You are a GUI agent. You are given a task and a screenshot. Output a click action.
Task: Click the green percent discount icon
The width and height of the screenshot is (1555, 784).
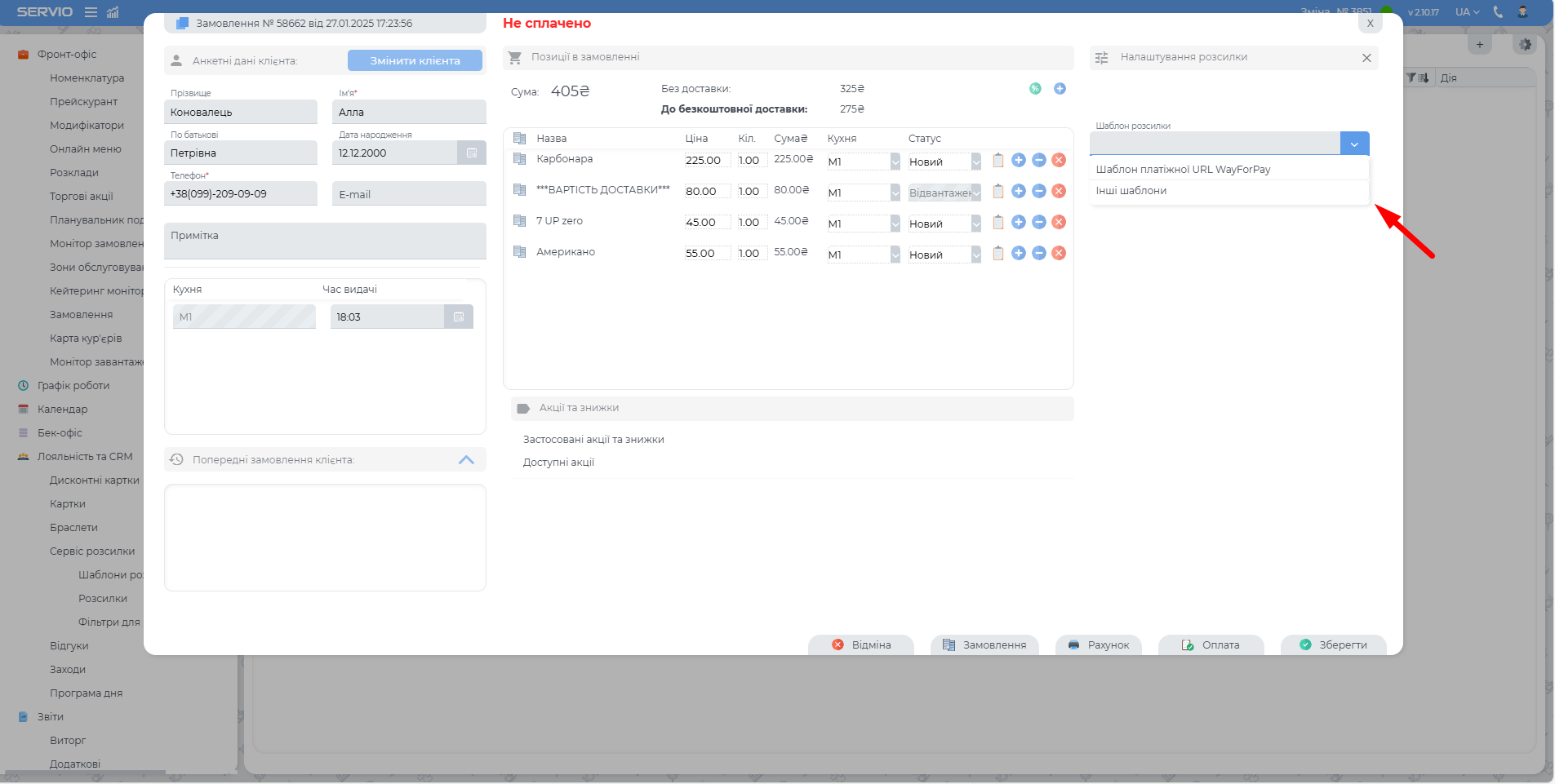[1035, 89]
